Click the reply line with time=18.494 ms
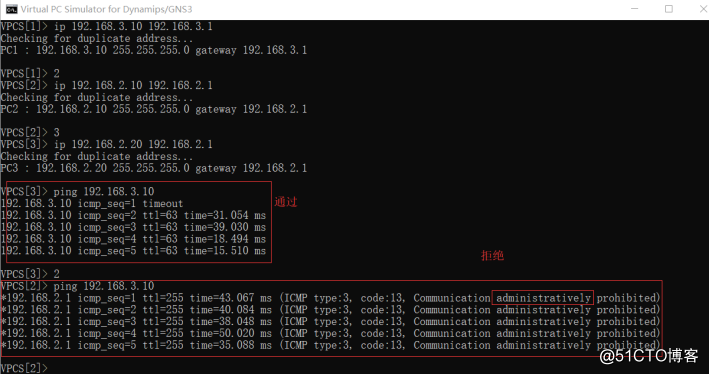709x375 pixels. pyautogui.click(x=133, y=239)
